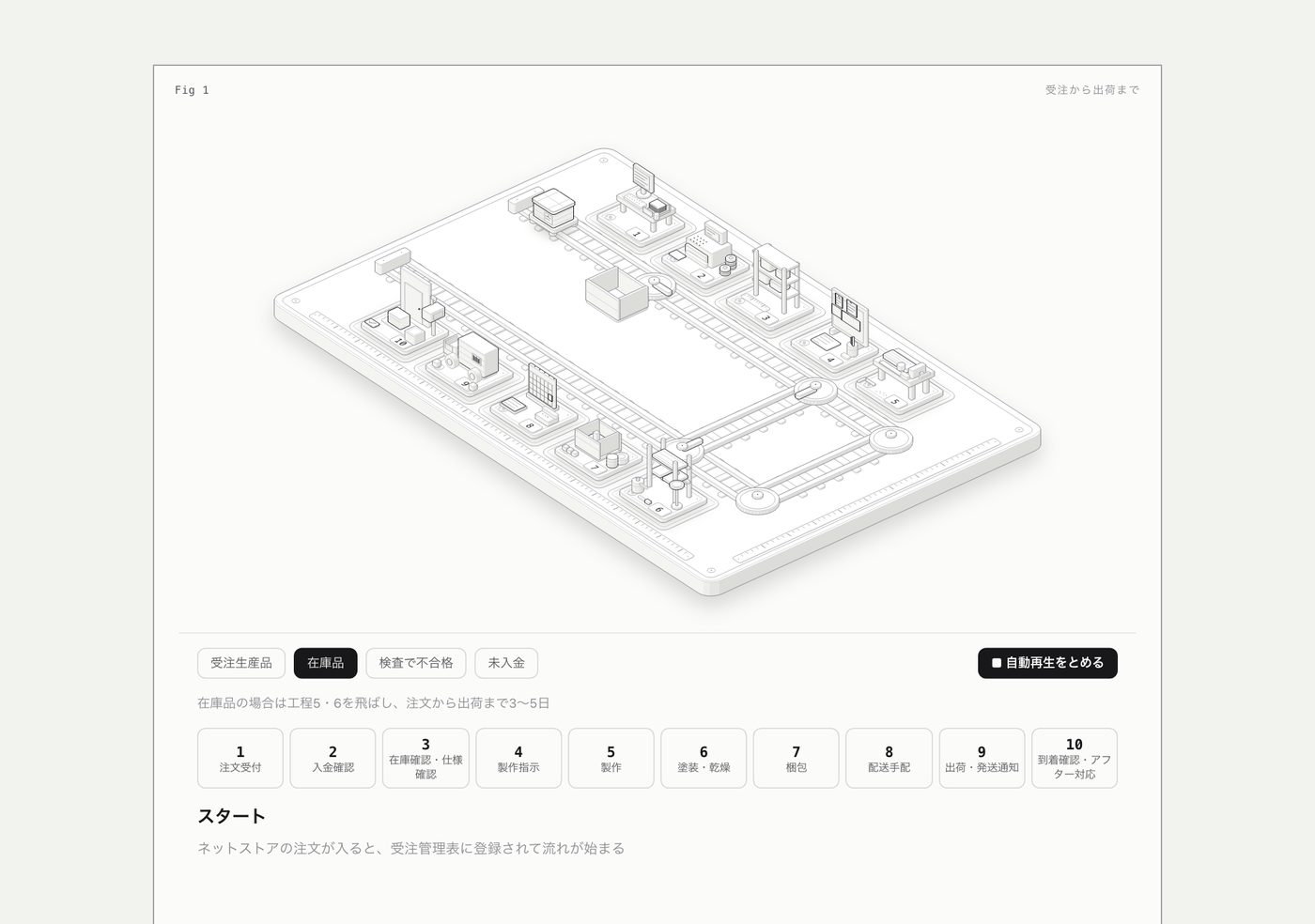Select the 在庫品 scenario tab

tap(326, 663)
